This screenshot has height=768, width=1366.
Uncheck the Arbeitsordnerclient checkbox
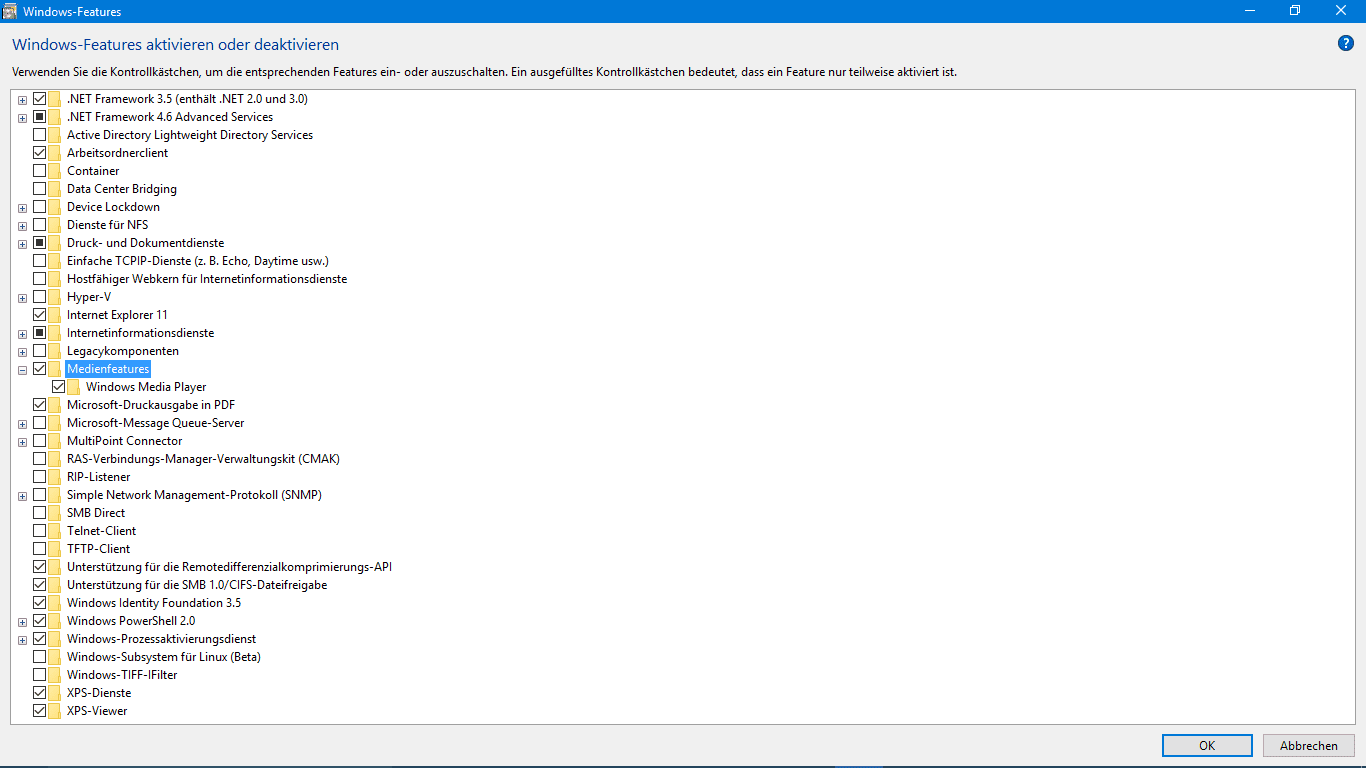[40, 153]
